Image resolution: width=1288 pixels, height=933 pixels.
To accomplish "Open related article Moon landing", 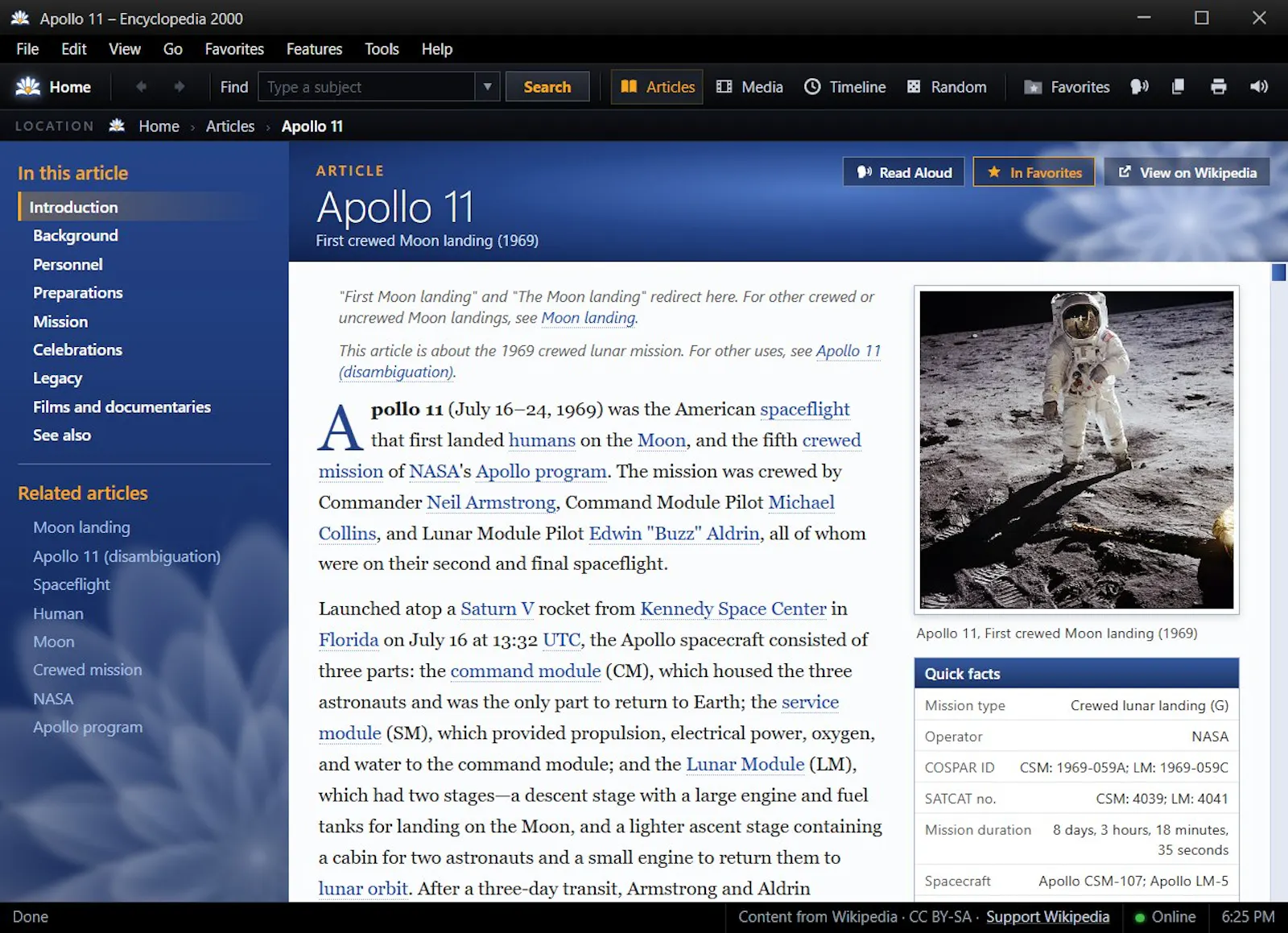I will [81, 527].
